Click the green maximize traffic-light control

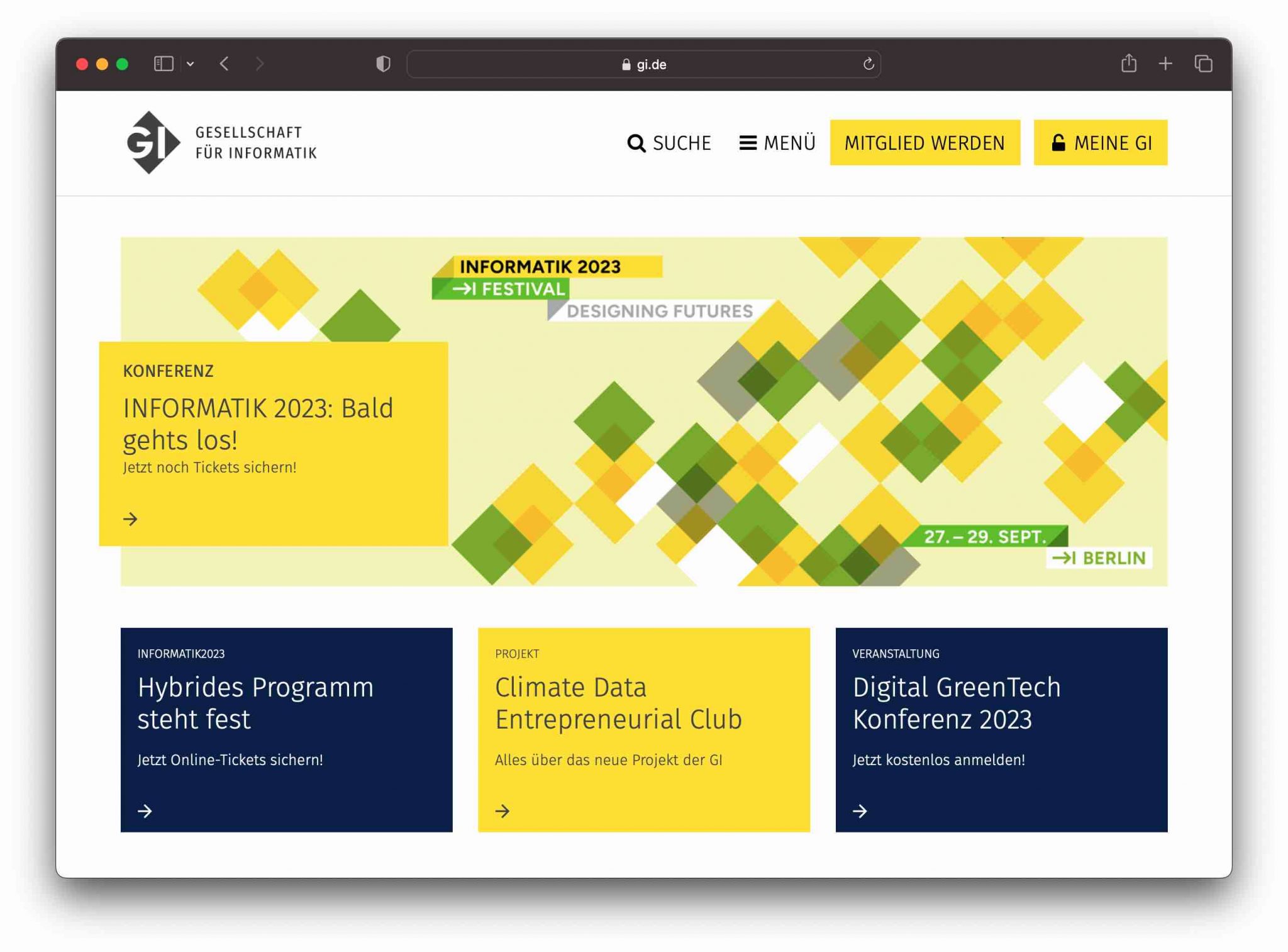click(123, 64)
